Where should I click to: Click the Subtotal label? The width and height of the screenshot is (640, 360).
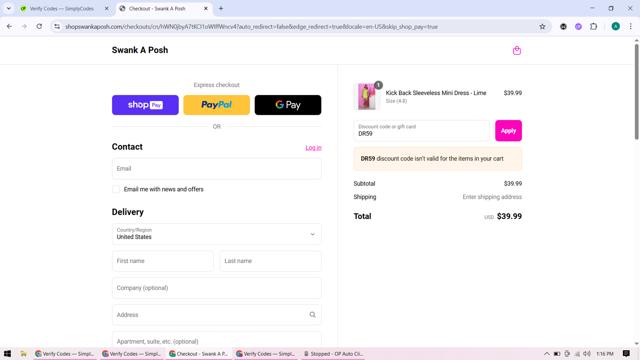364,184
